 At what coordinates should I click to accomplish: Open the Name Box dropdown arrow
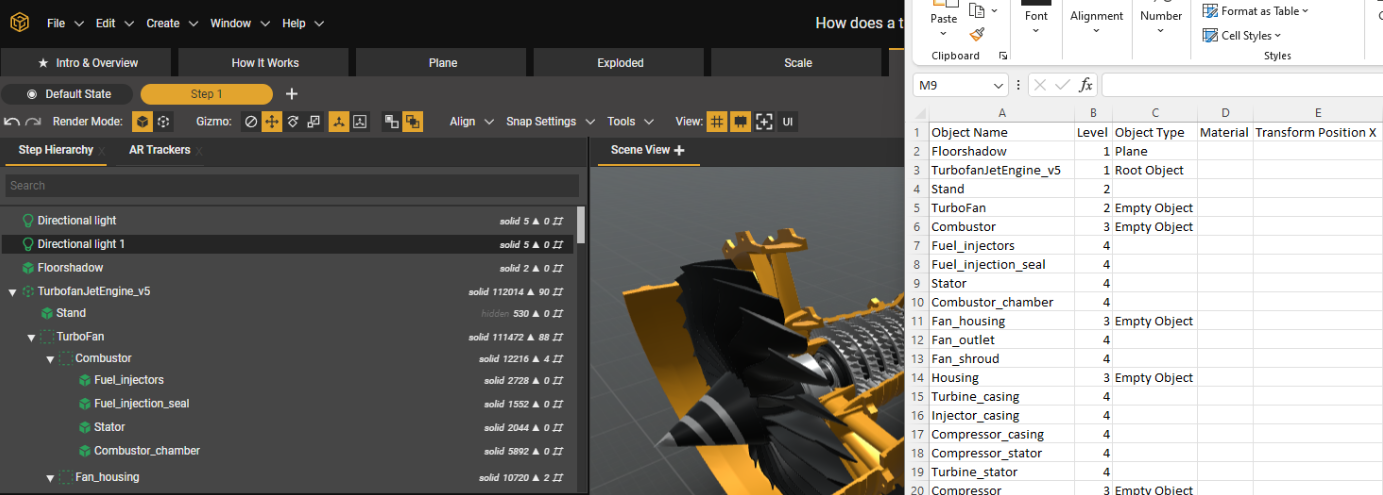[998, 86]
